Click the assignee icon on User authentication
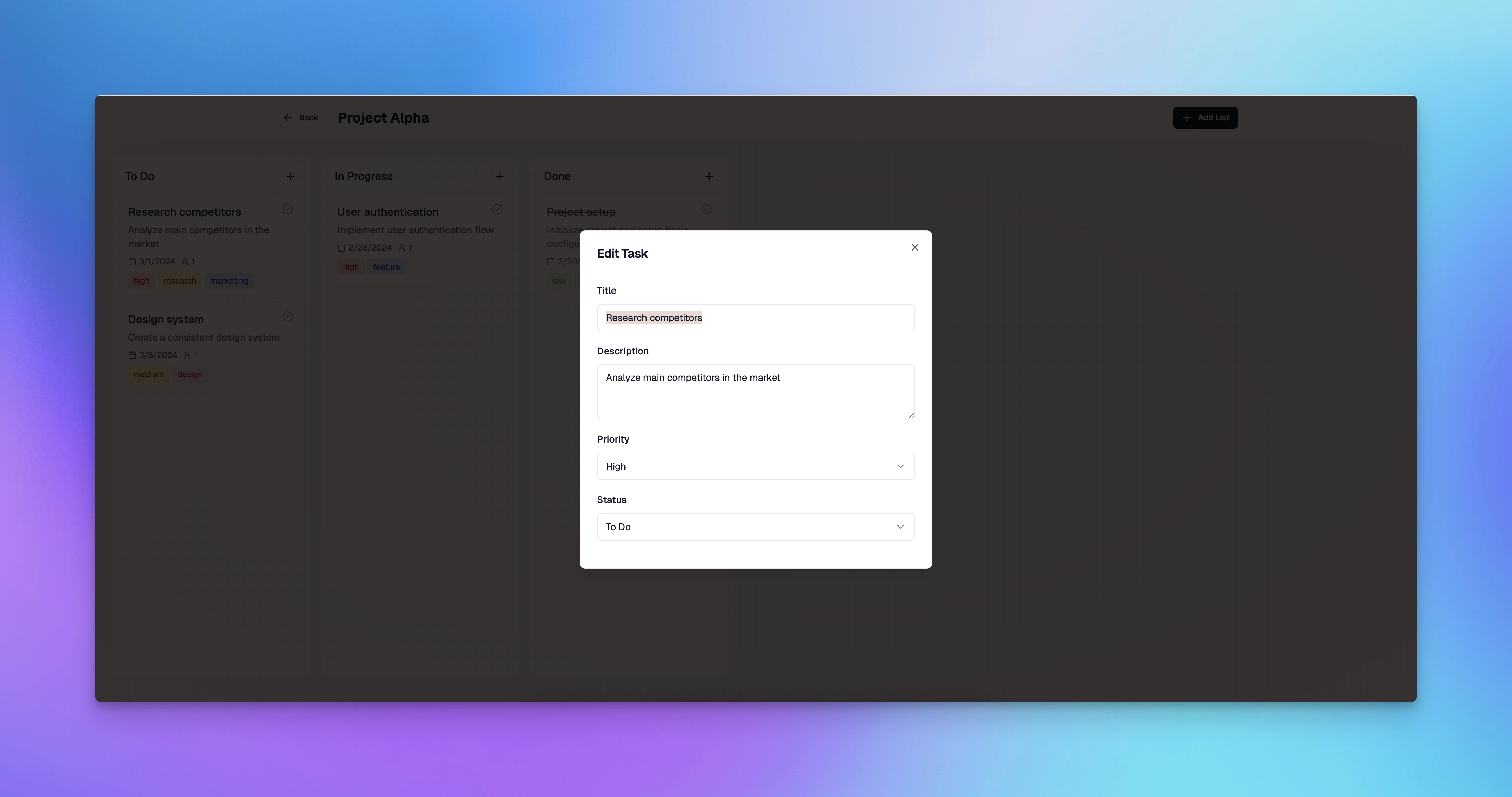This screenshot has width=1512, height=797. coord(401,248)
